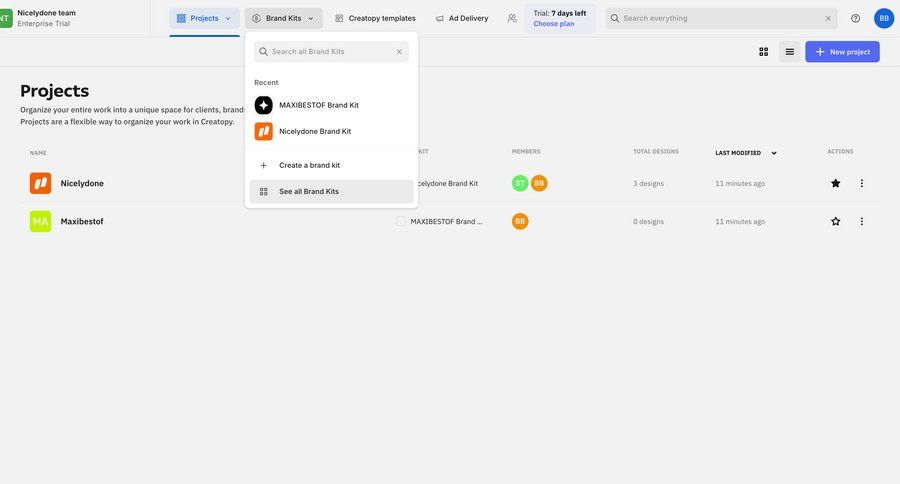Click the BB member avatar in Maxibestof row
The height and width of the screenshot is (484, 900).
[x=520, y=221]
